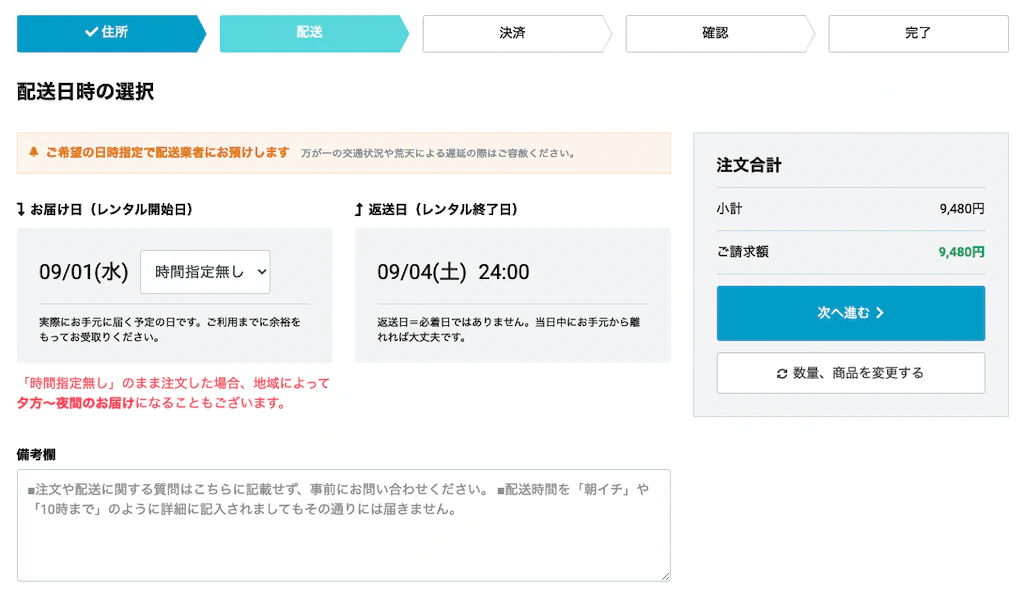Click the red 夕方〜夜間のお届け warning text

click(x=76, y=403)
